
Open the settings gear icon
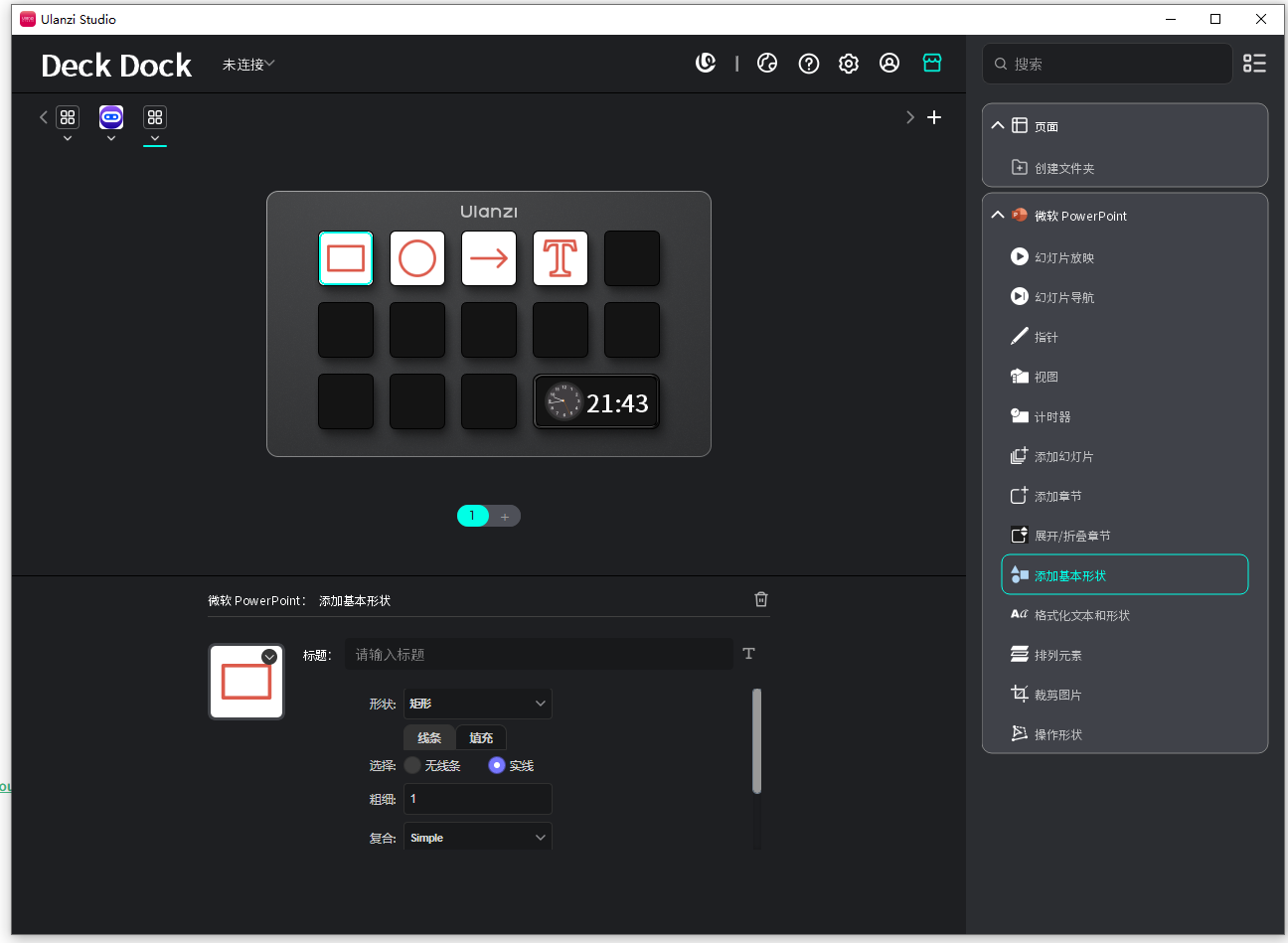pos(849,64)
